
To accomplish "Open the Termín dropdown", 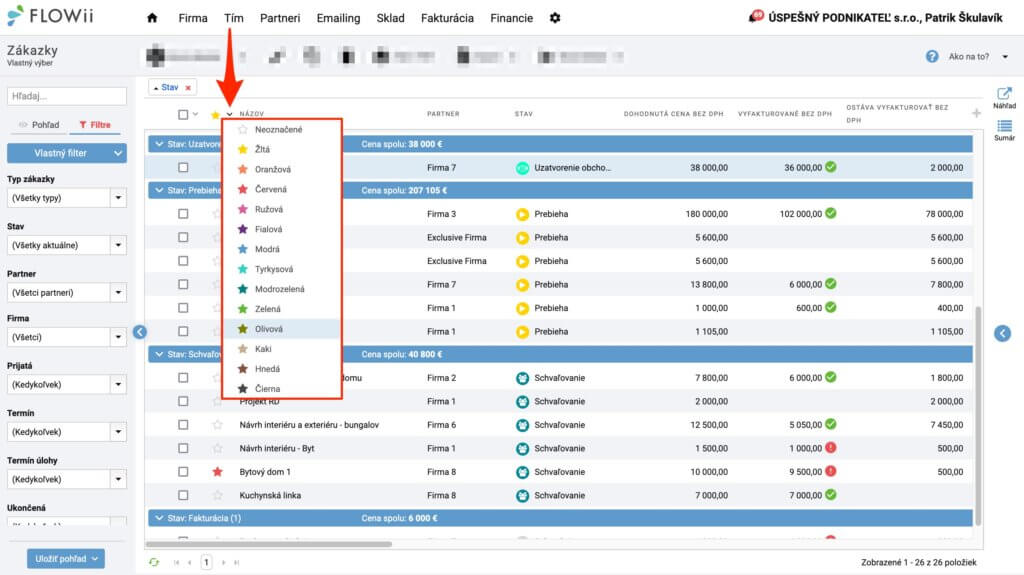I will [67, 432].
